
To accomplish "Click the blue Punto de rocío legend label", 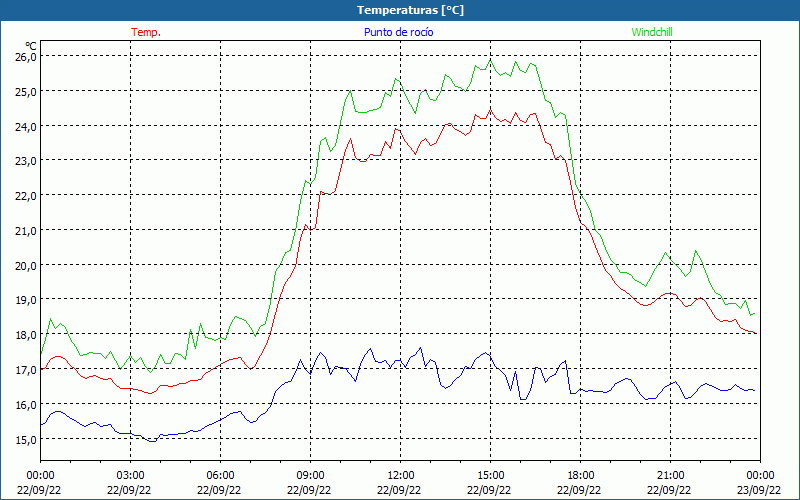I will pyautogui.click(x=398, y=32).
